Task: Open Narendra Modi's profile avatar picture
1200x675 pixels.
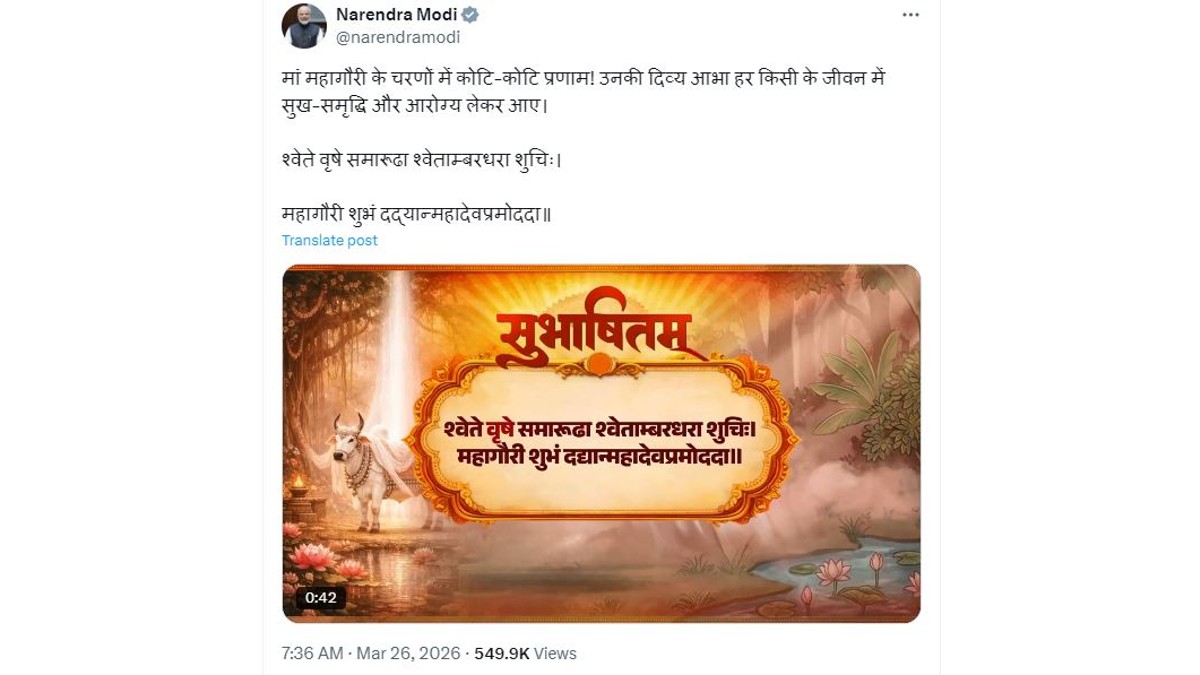Action: tap(304, 26)
